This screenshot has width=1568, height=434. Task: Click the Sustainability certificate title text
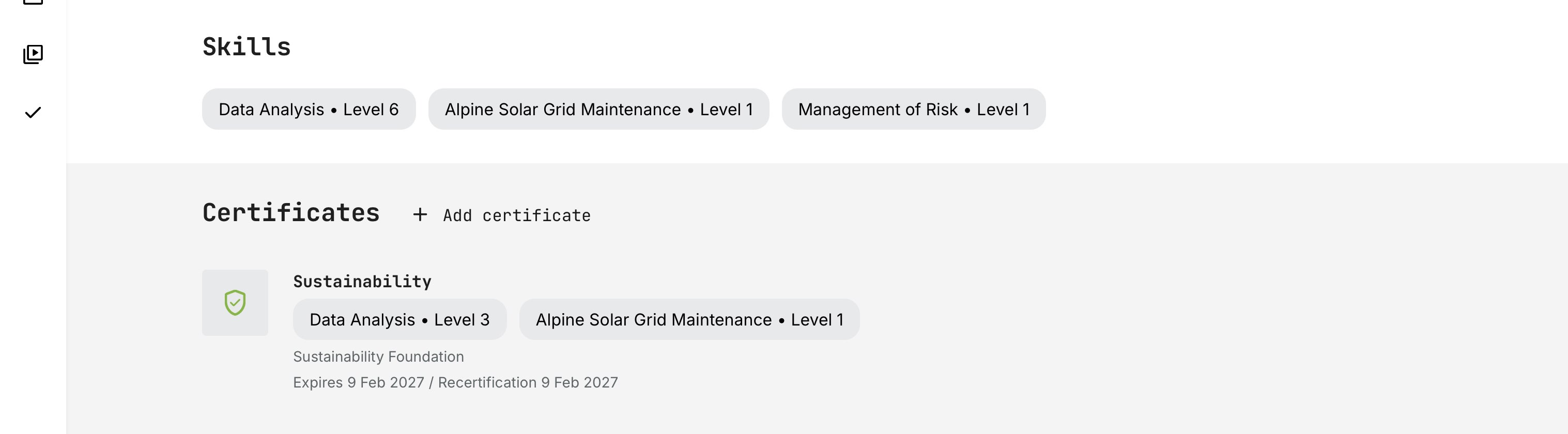pyautogui.click(x=362, y=281)
